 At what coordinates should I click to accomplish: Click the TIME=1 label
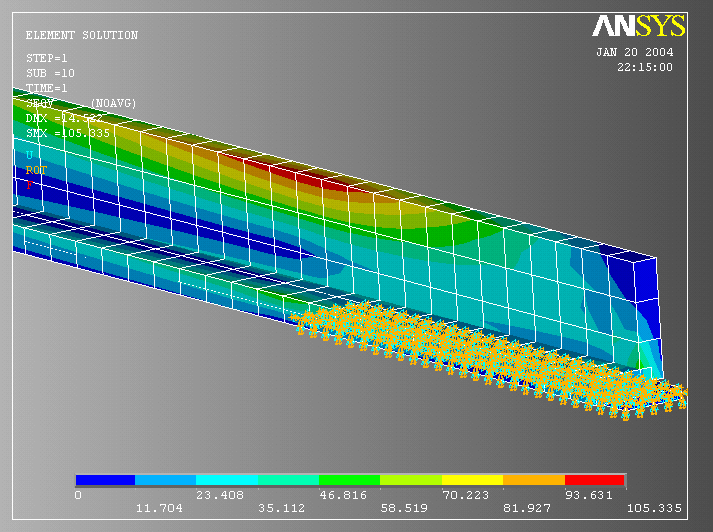(x=47, y=88)
